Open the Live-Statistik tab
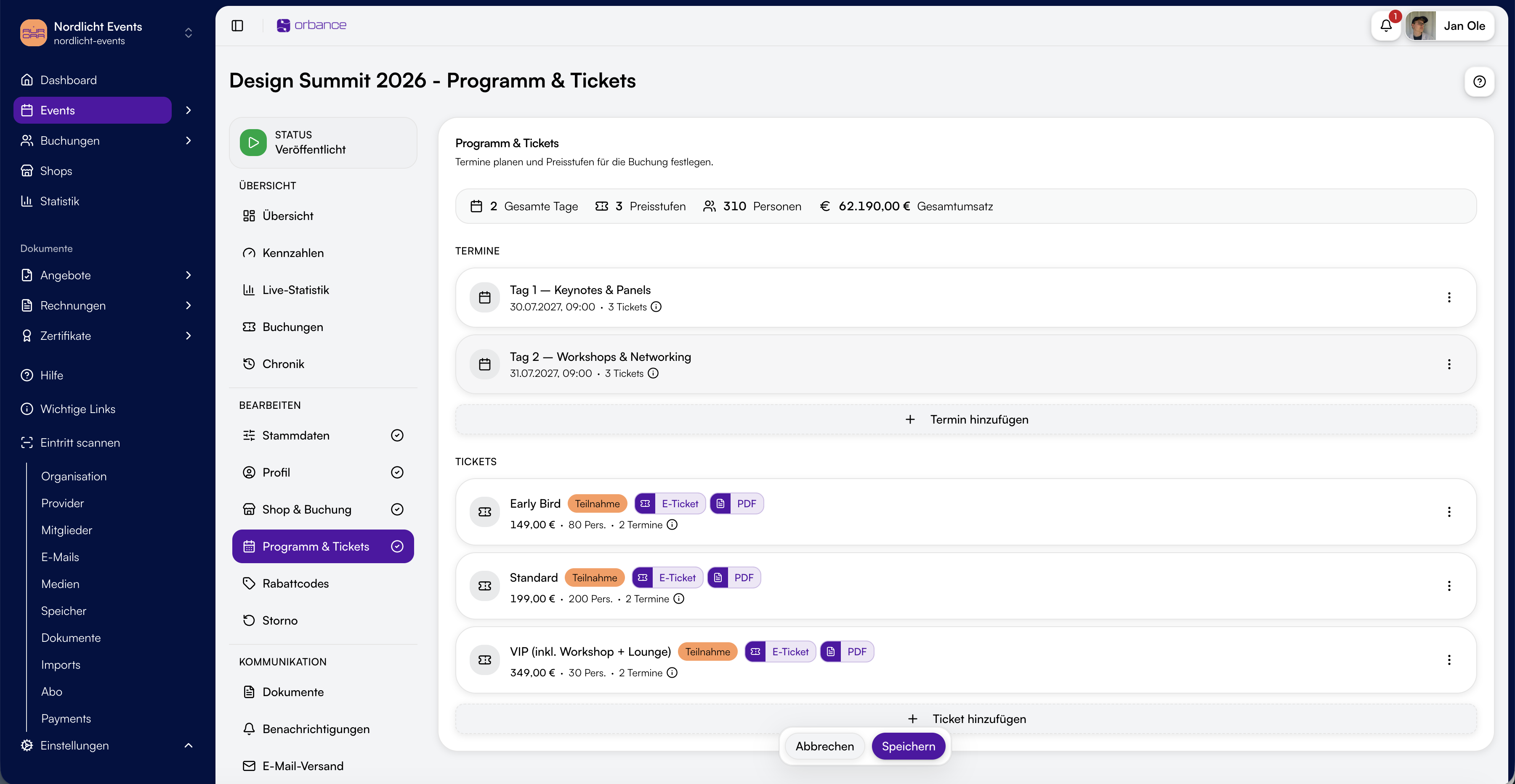The image size is (1515, 784). [323, 290]
